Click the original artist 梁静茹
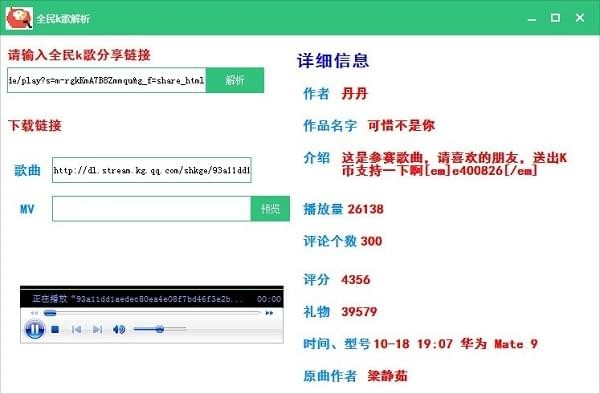 (x=387, y=376)
